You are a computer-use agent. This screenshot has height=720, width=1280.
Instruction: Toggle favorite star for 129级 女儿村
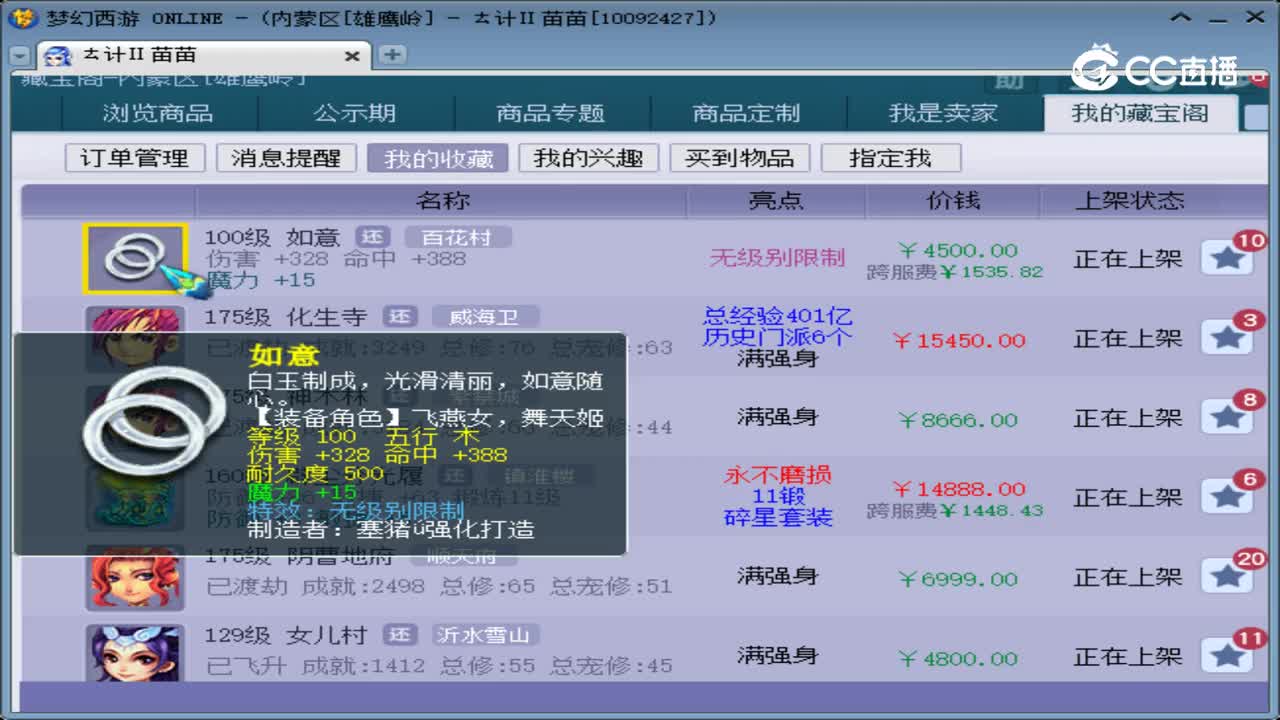tap(1227, 657)
